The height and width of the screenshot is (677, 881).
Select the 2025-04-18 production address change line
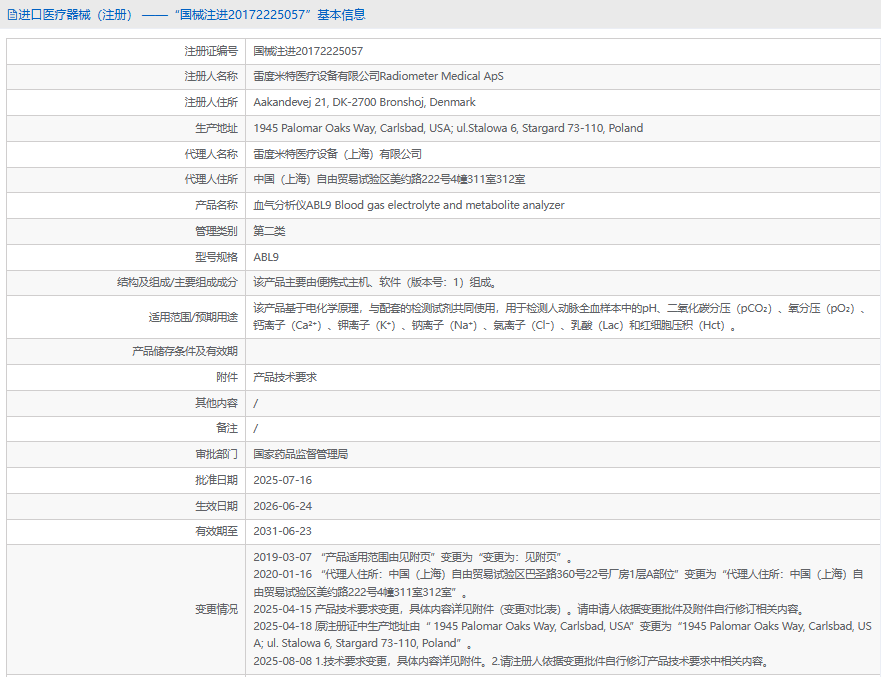click(562, 635)
